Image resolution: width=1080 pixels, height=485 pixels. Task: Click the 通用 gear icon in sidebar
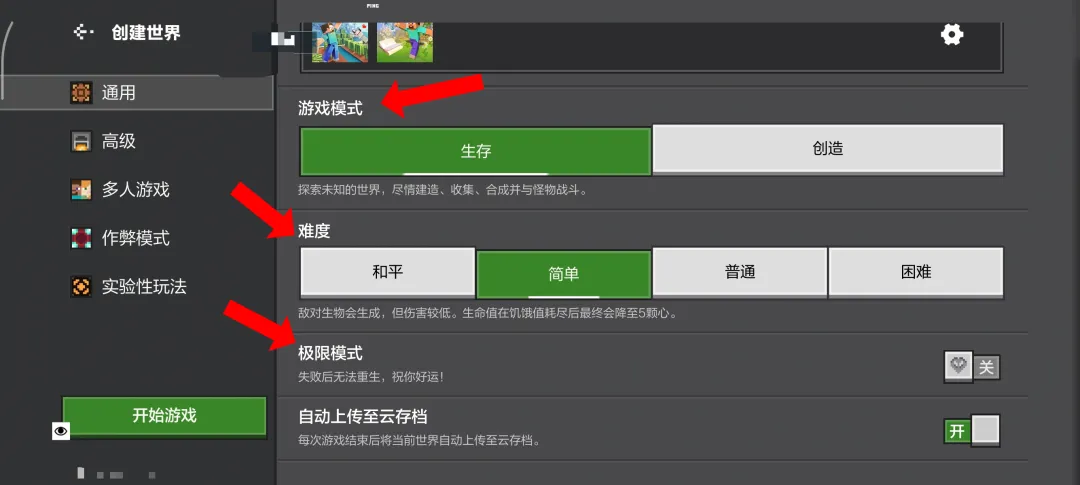tap(81, 92)
